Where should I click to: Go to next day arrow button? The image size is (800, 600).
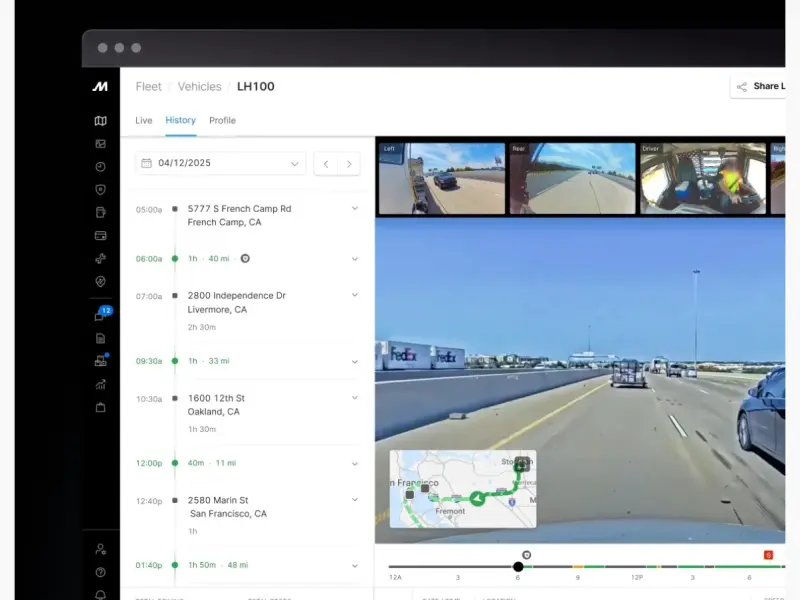pos(349,163)
